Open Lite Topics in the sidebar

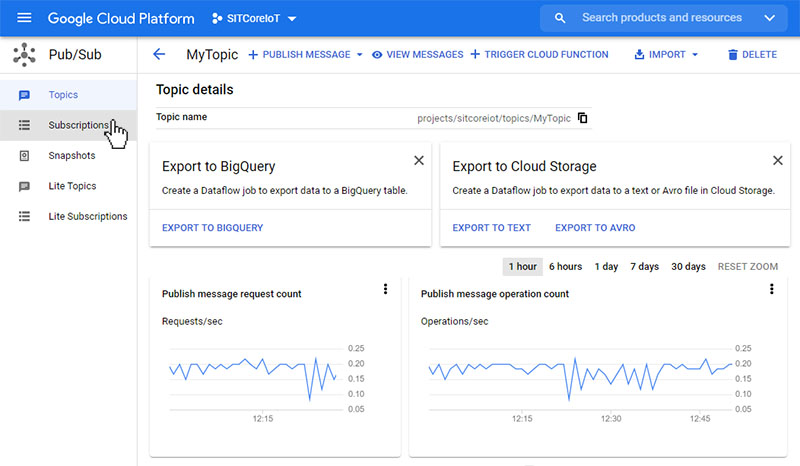click(68, 186)
